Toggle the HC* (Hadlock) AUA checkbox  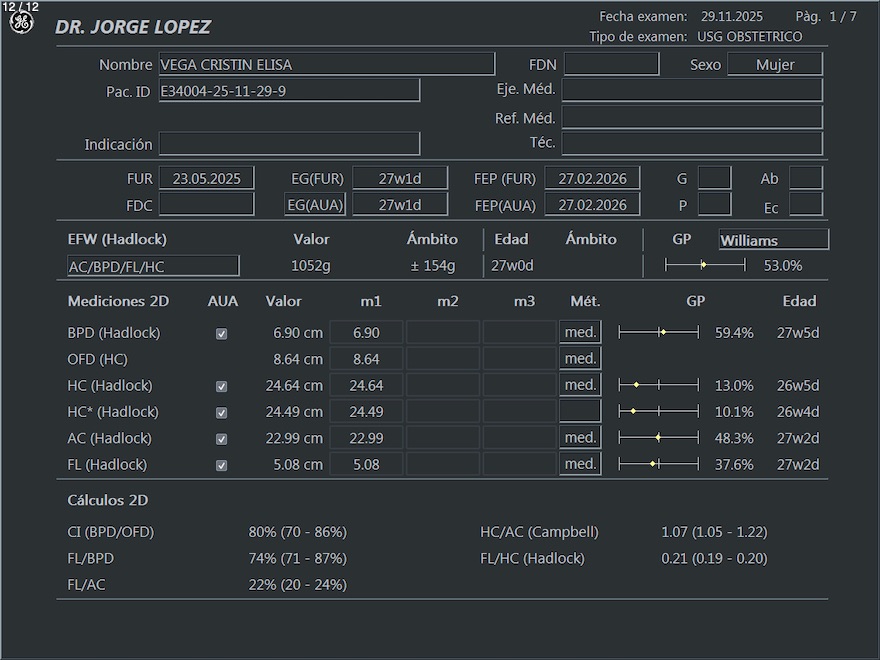pyautogui.click(x=222, y=413)
